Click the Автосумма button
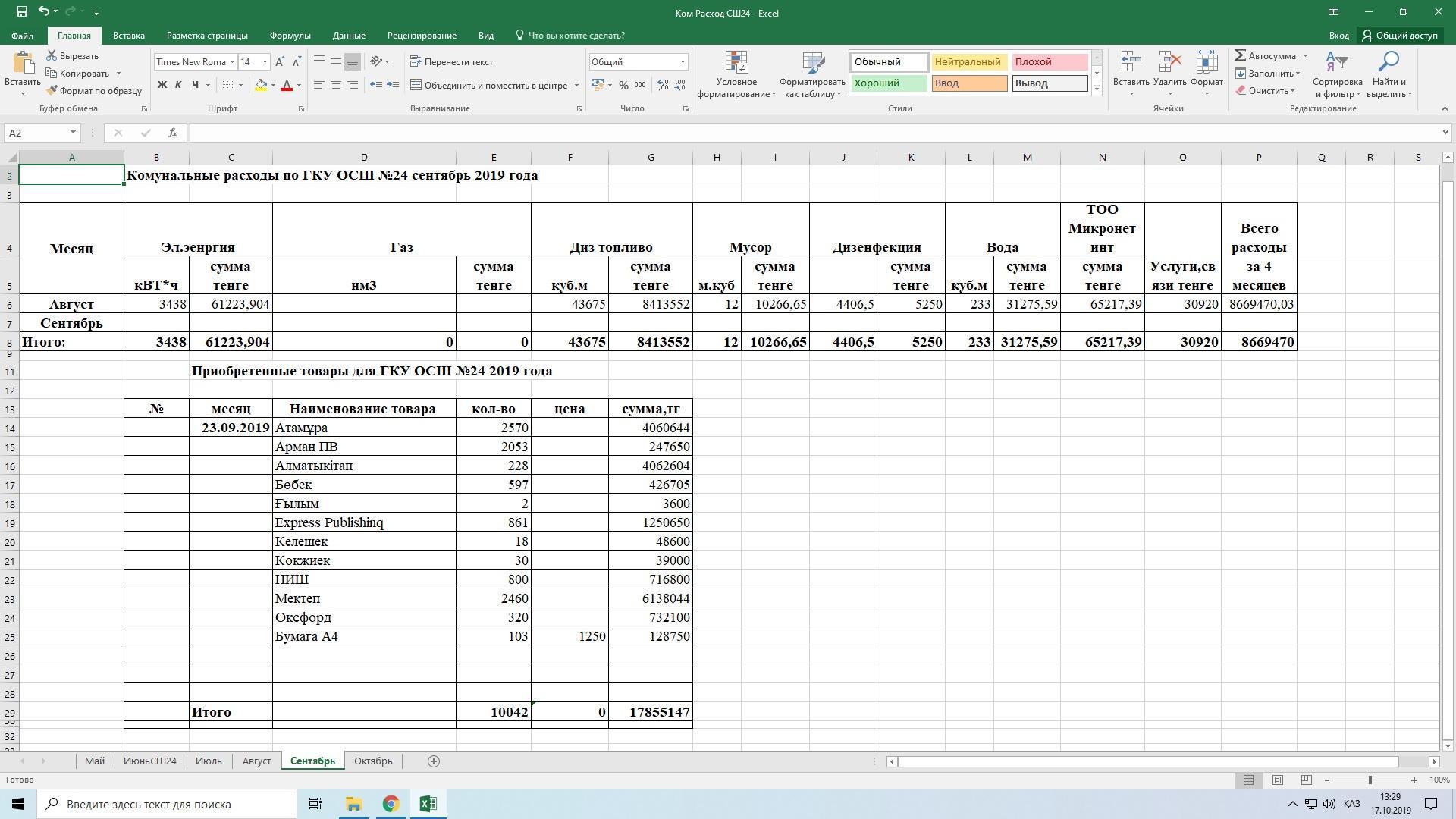 [x=1265, y=56]
